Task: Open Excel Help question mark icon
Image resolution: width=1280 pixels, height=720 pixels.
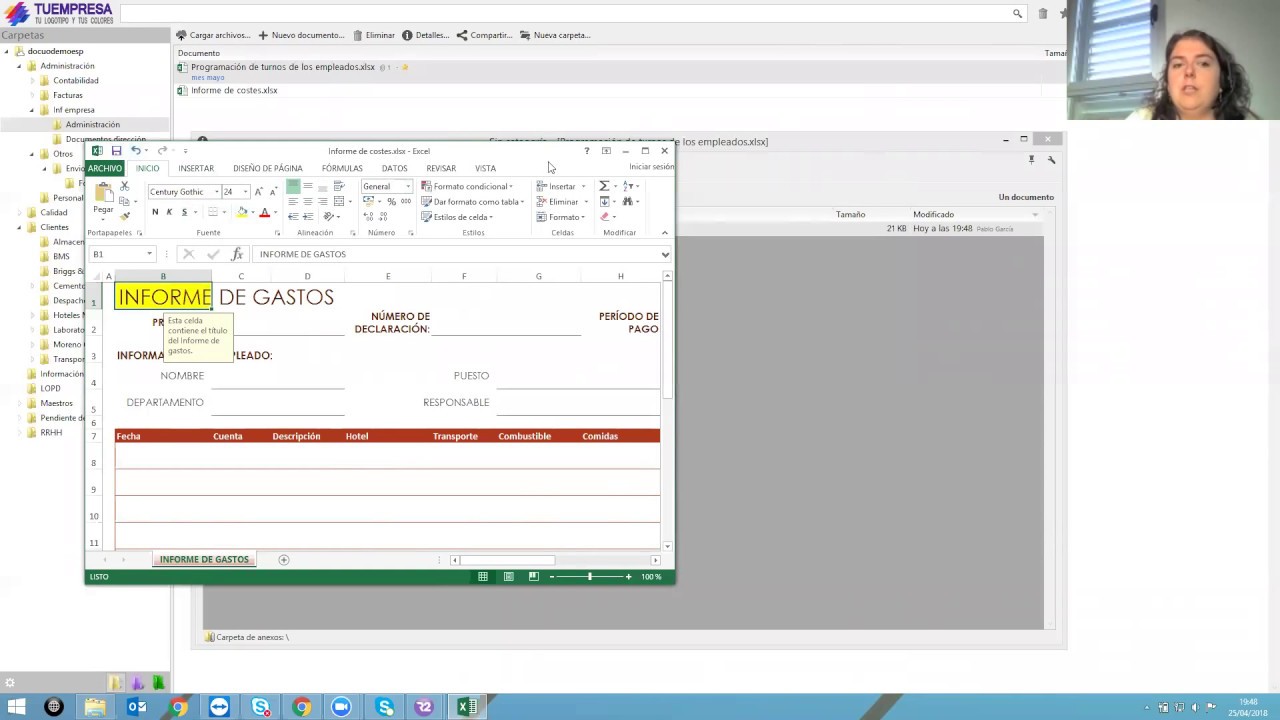Action: [x=586, y=151]
